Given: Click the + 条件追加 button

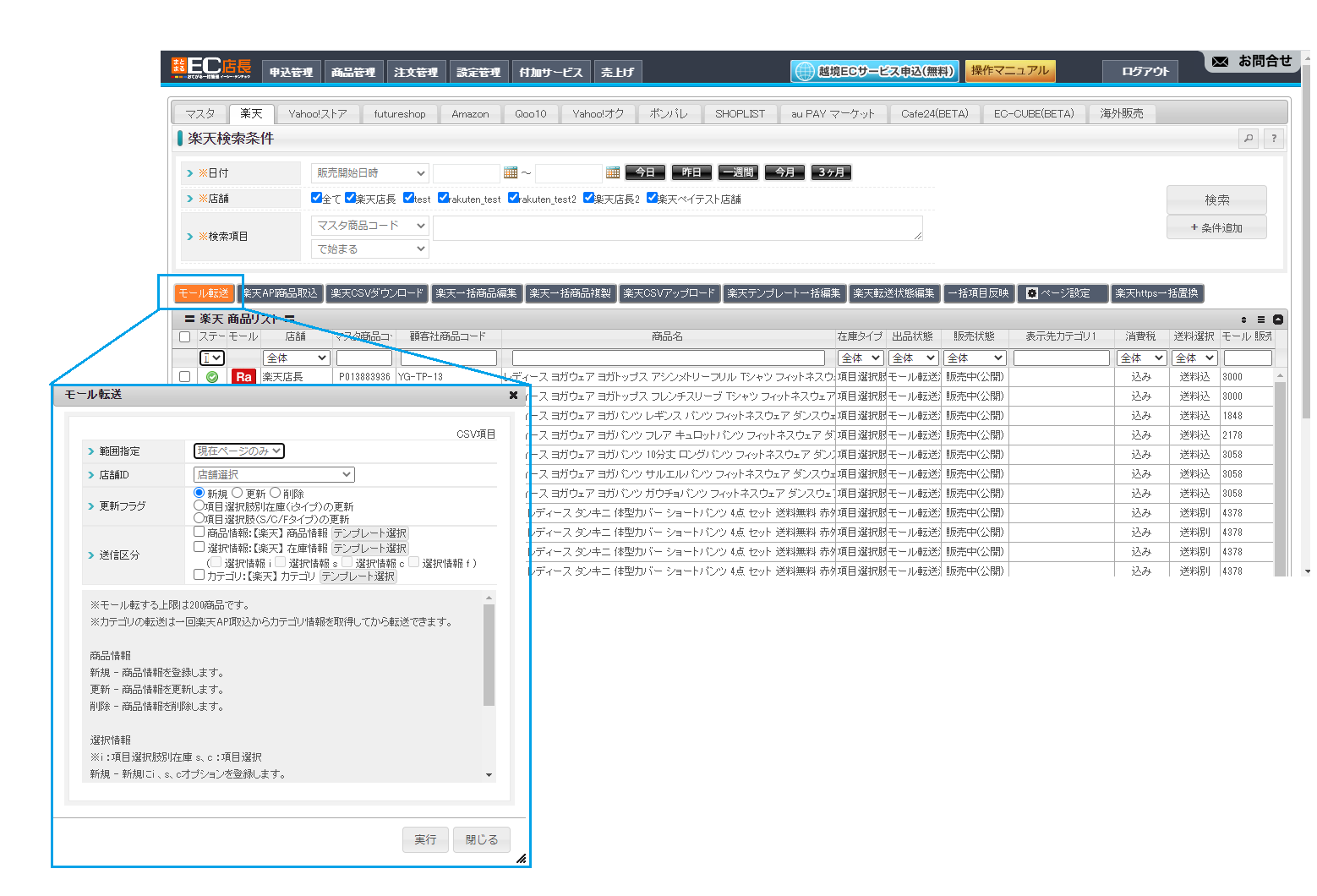Looking at the screenshot, I should click(1216, 227).
